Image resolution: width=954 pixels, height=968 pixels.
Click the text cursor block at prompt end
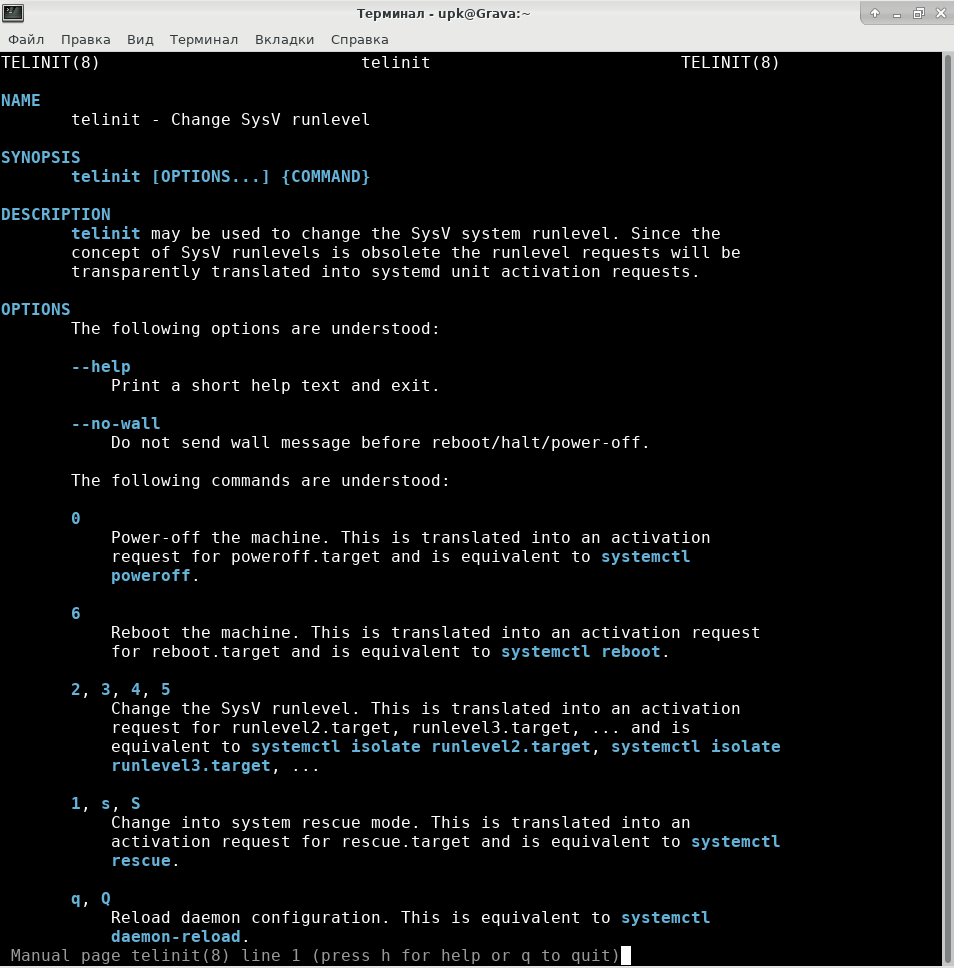point(626,956)
